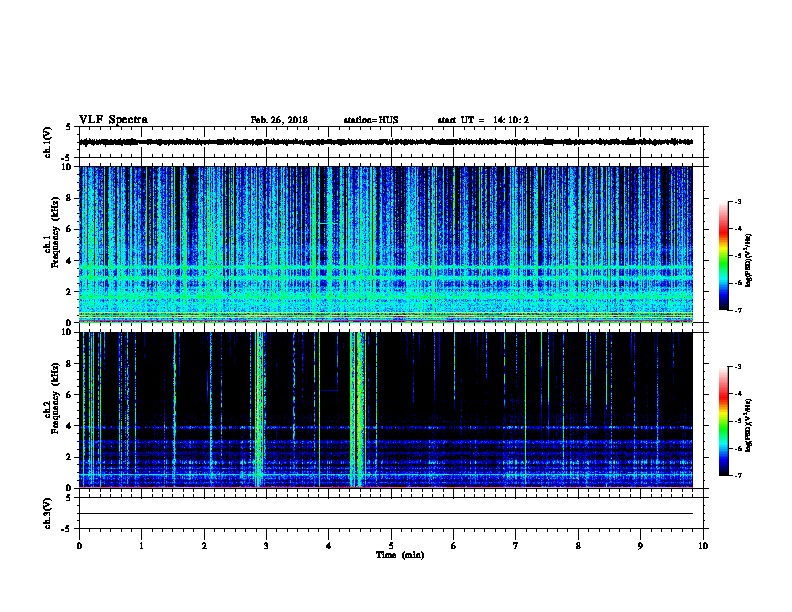This screenshot has height=612, width=792.
Task: Click the "4" kHz tick on ch.2 frequency axis
Action: click(70, 426)
